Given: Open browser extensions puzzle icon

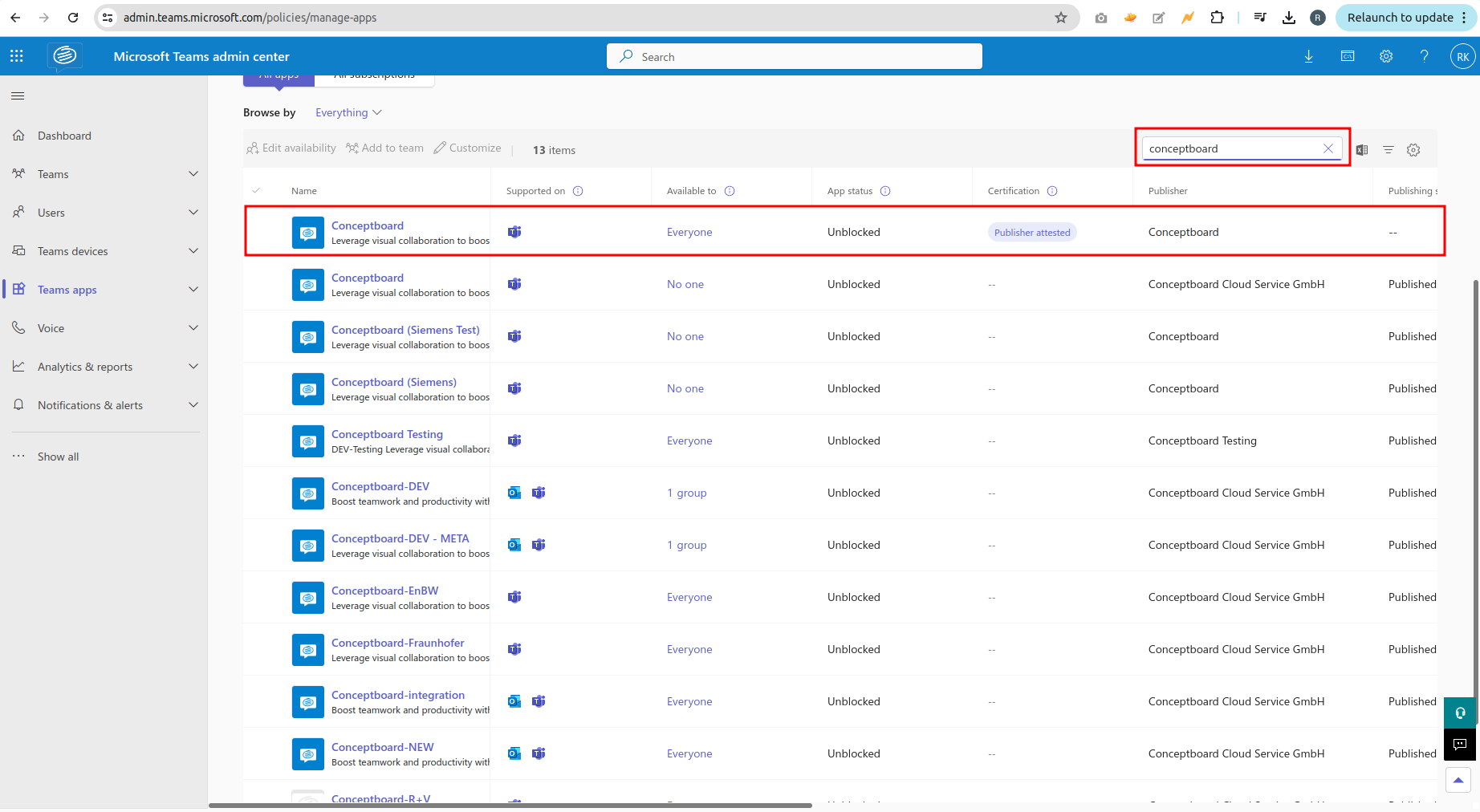Looking at the screenshot, I should (1217, 18).
